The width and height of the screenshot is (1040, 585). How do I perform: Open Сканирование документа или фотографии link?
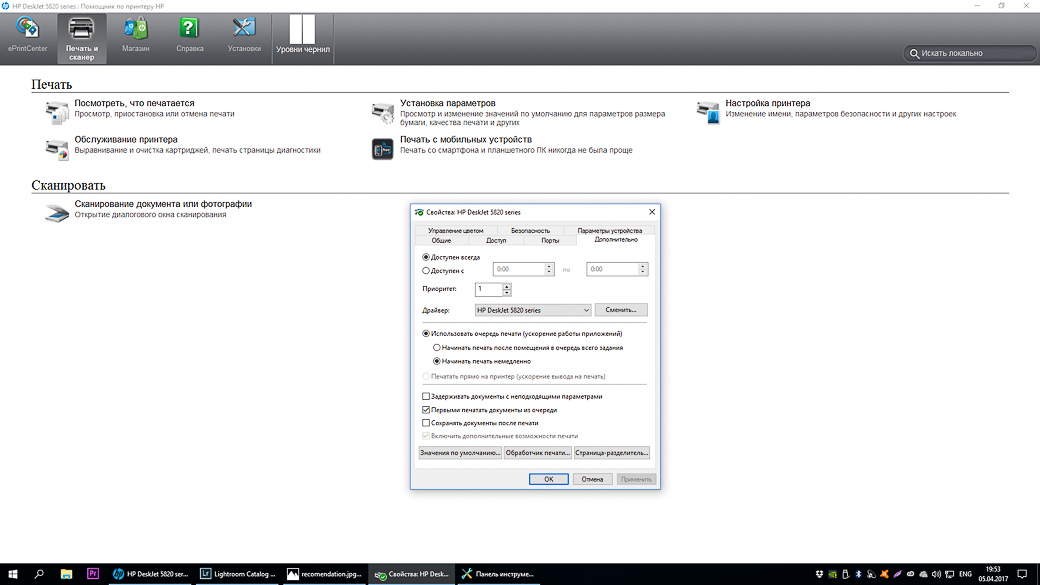(x=163, y=204)
